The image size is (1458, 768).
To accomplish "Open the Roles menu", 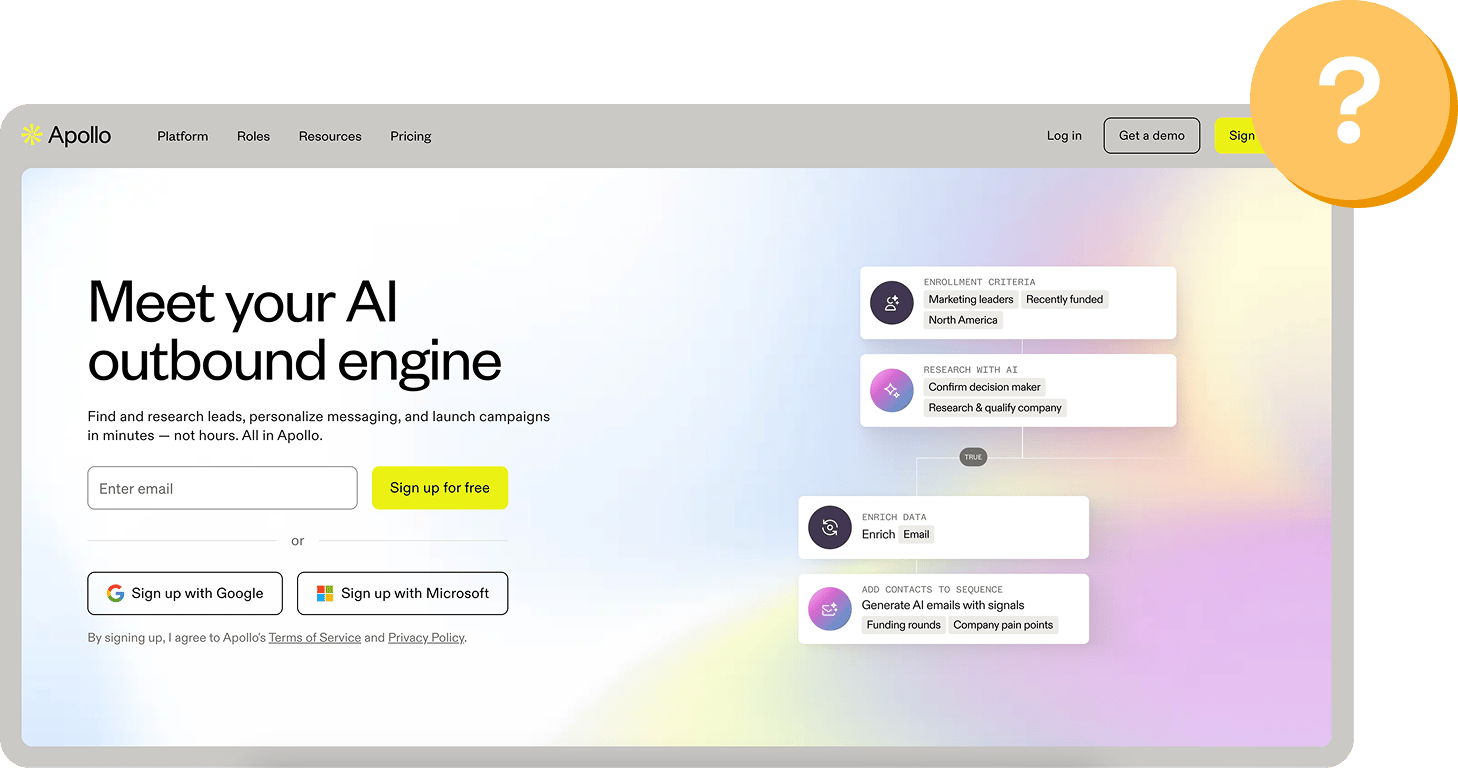I will pos(253,136).
